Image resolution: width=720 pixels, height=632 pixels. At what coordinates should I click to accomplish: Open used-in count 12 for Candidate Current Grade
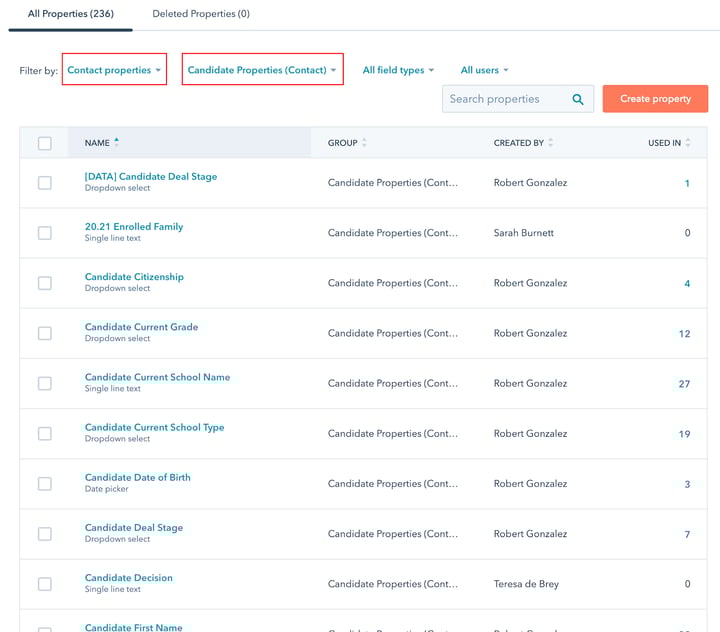(x=684, y=333)
